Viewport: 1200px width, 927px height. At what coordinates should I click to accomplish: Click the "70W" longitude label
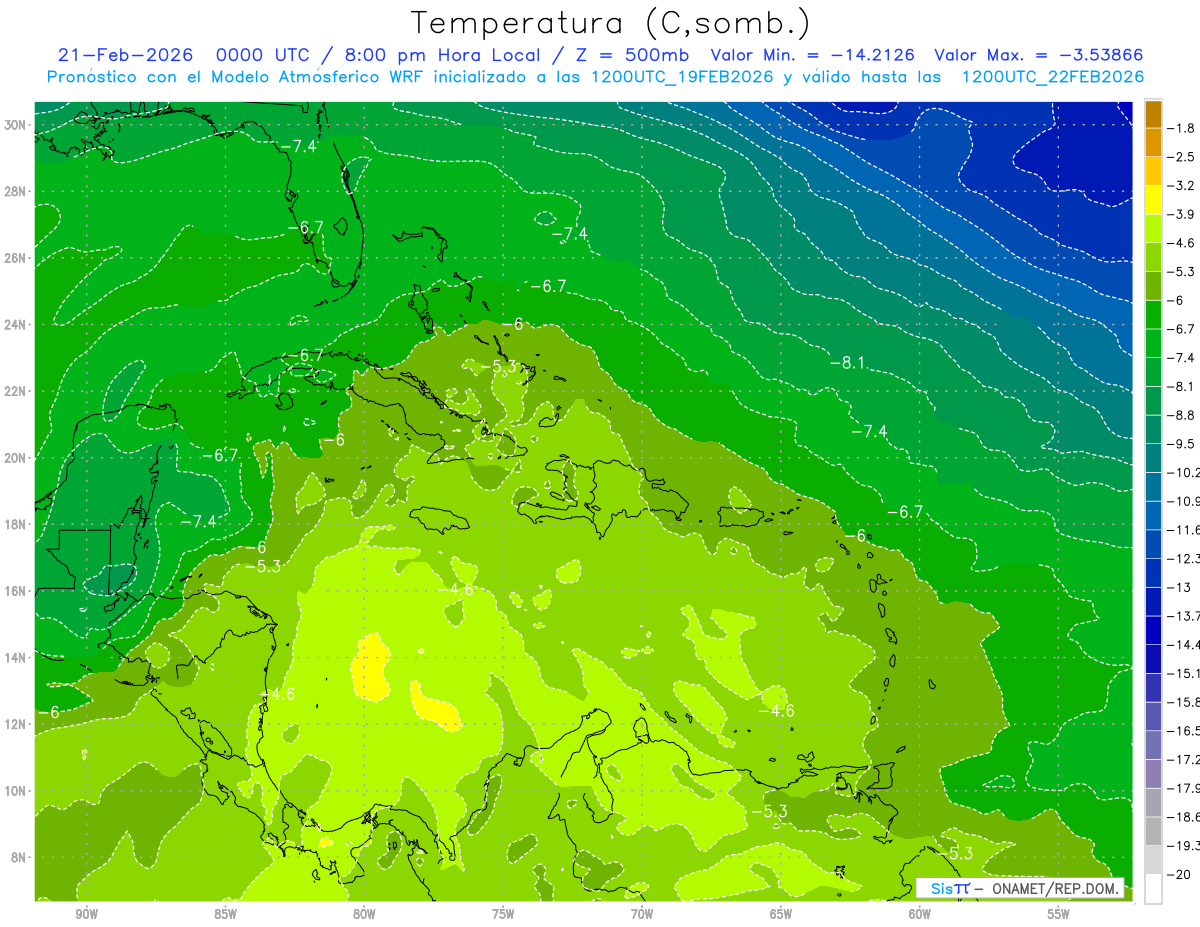click(x=642, y=914)
